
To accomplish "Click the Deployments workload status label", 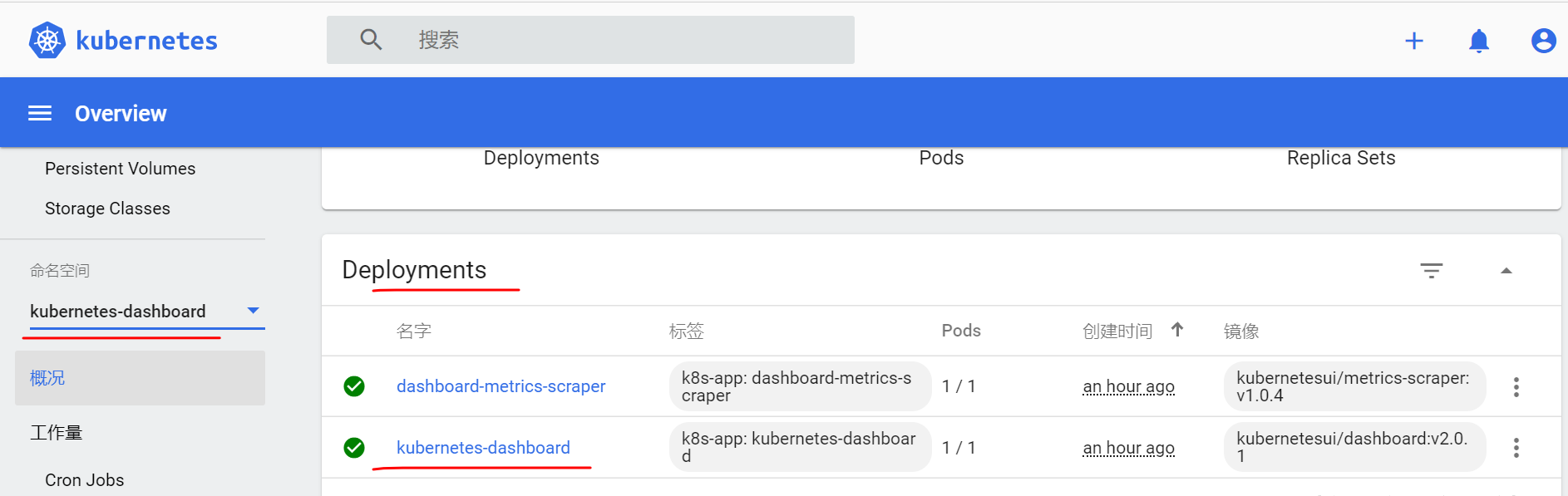I will [x=541, y=158].
